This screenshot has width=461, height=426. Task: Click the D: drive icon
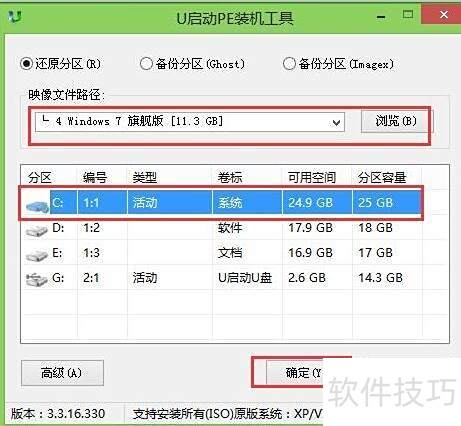click(37, 230)
